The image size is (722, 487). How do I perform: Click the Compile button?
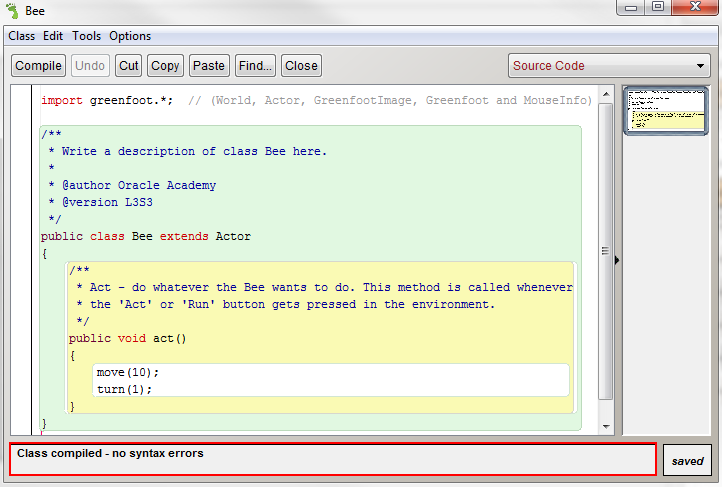[x=38, y=66]
